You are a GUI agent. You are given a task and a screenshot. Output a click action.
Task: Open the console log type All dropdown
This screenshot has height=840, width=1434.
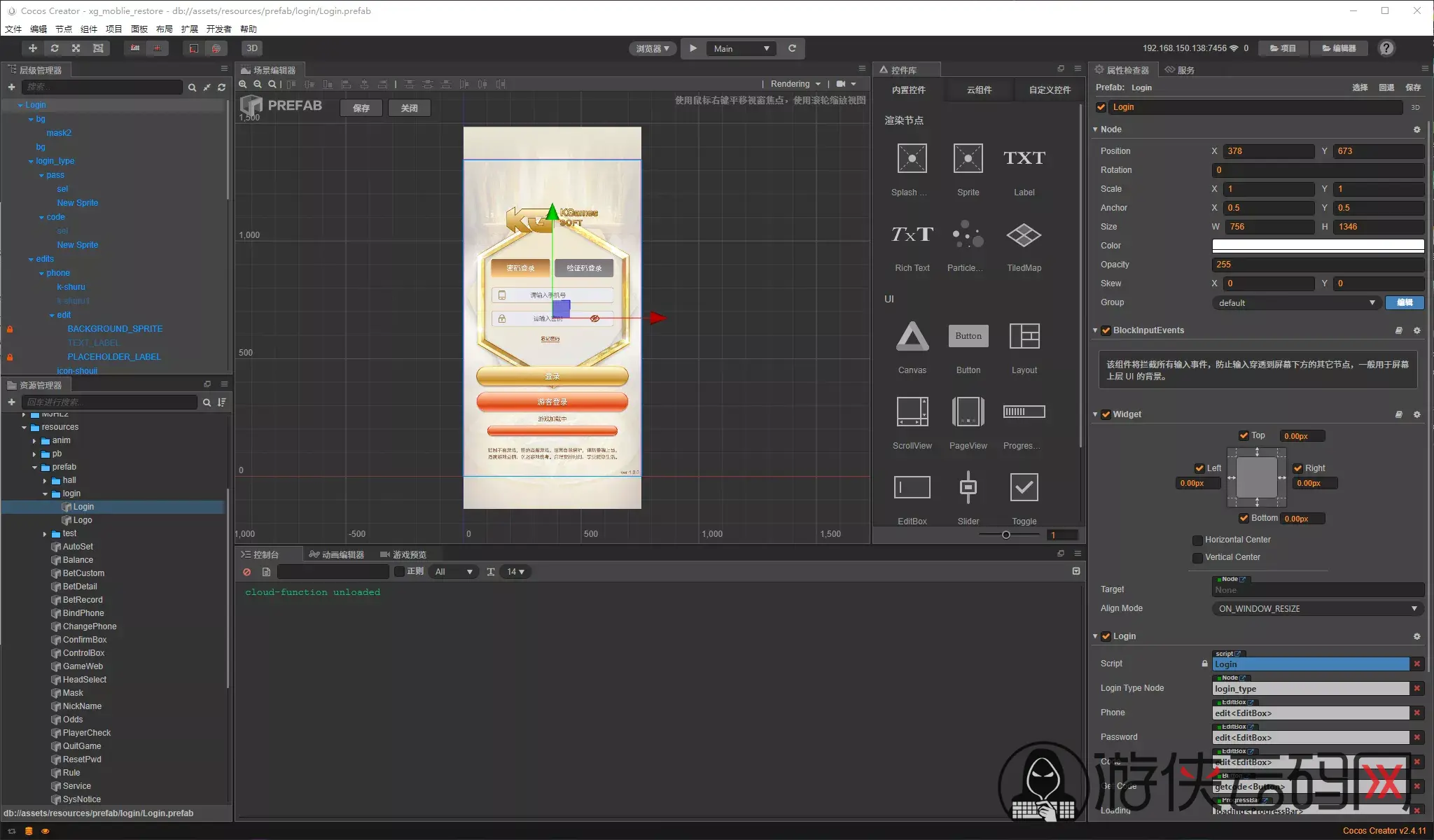coord(454,572)
